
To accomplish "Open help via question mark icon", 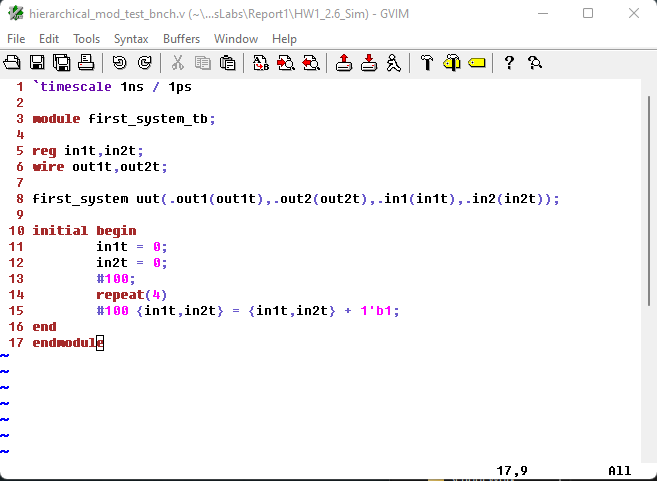I will pyautogui.click(x=509, y=63).
